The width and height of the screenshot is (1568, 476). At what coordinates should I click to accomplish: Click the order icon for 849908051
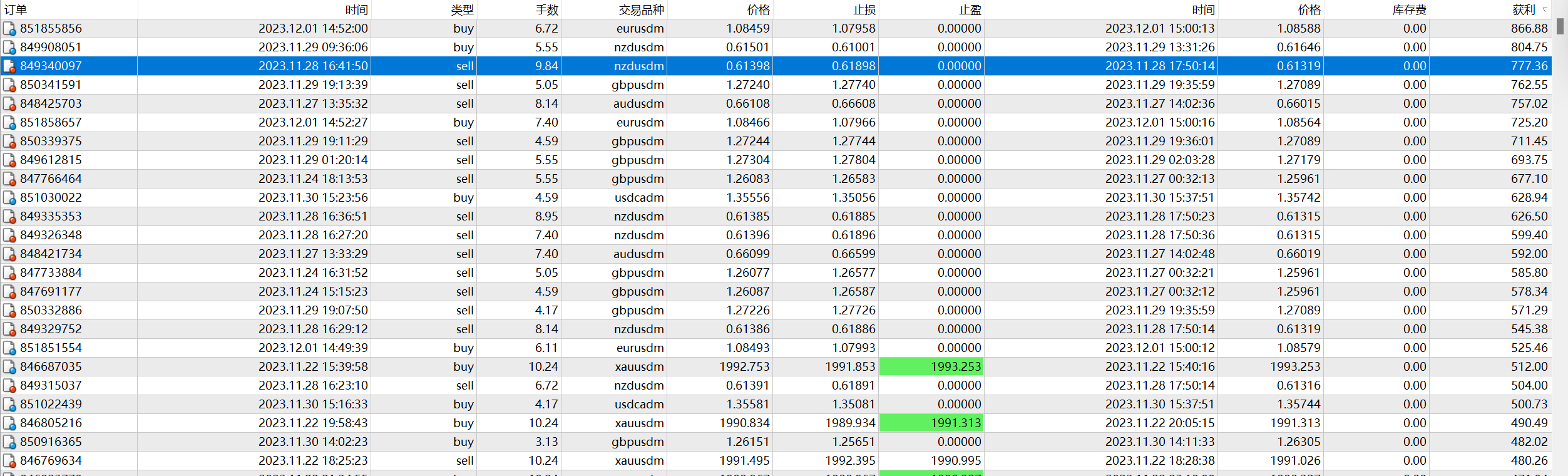(9, 48)
